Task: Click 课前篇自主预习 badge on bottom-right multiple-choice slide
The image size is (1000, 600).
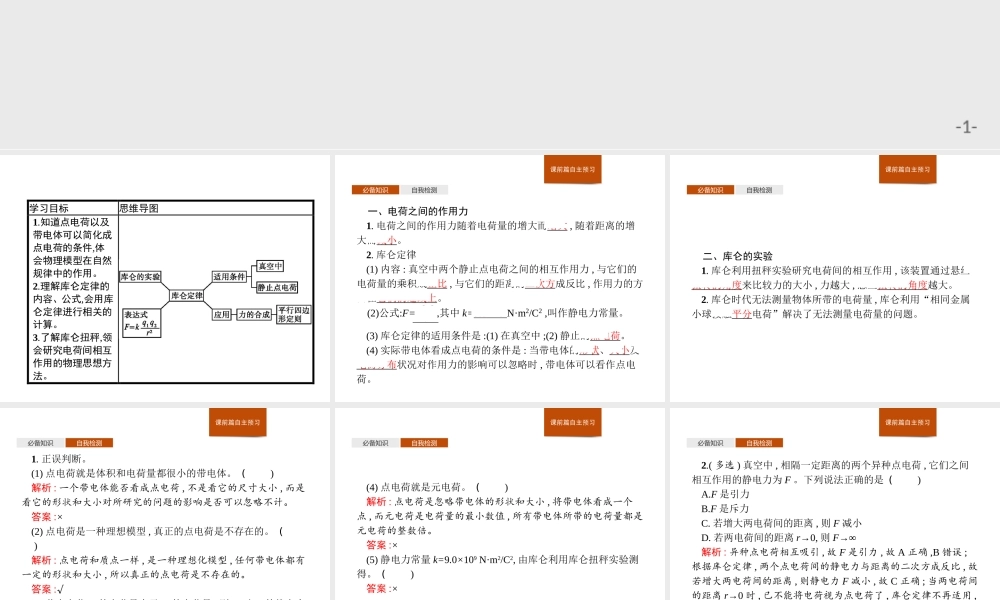Action: coord(908,422)
